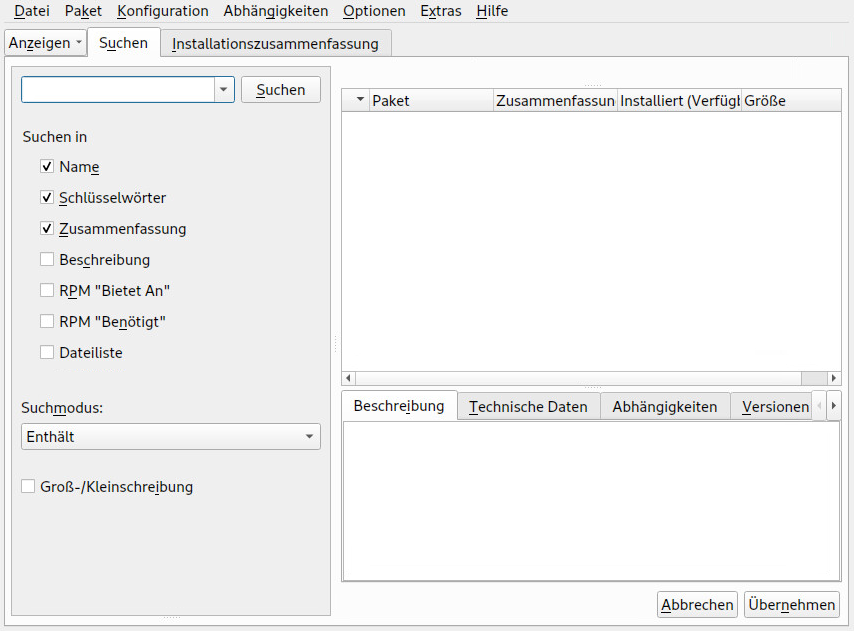Open the Suchmodus dropdown showing Enthält
This screenshot has height=631, width=854.
pyautogui.click(x=170, y=437)
